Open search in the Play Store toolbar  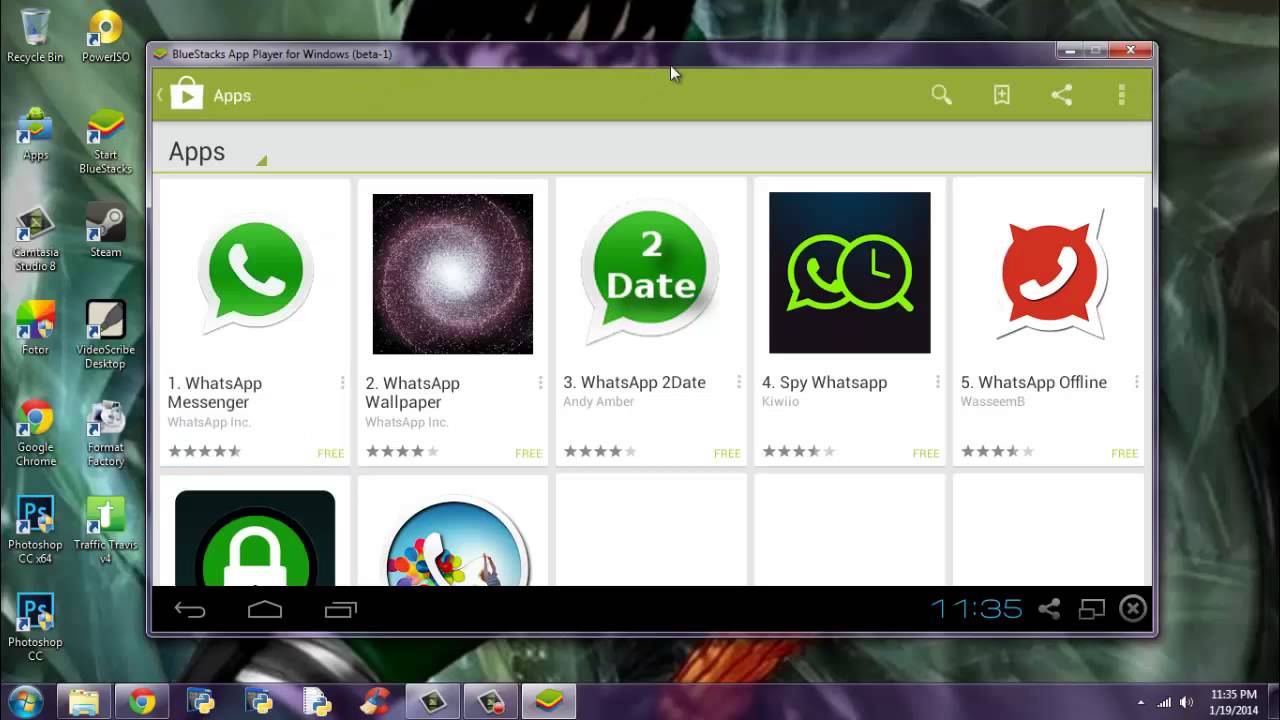(x=941, y=95)
